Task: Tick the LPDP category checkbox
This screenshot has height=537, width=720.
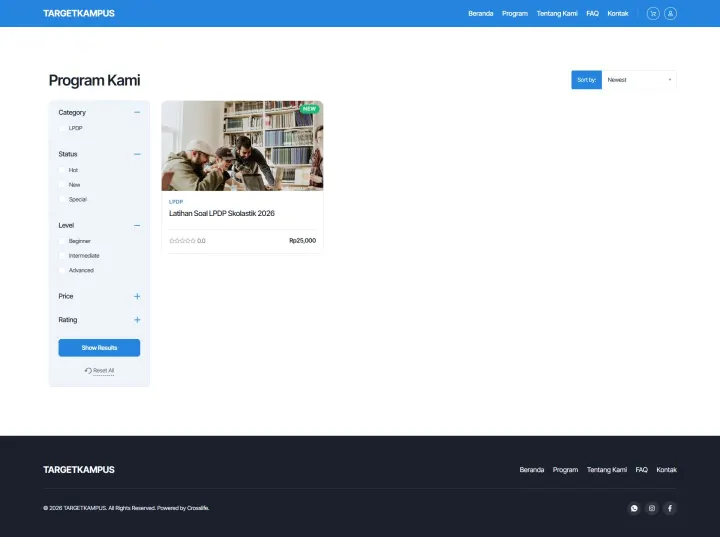Action: [62, 128]
